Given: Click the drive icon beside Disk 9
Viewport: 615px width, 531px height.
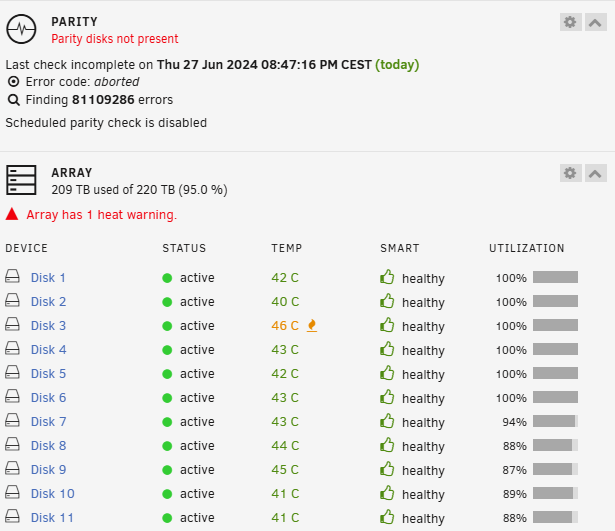Looking at the screenshot, I should (13, 468).
